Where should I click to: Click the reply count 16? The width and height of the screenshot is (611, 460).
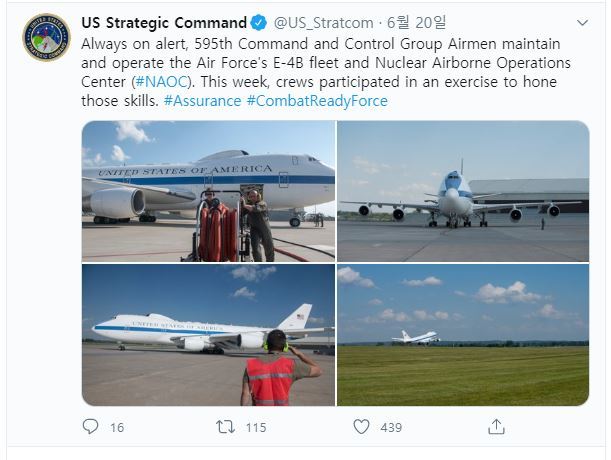[x=117, y=427]
